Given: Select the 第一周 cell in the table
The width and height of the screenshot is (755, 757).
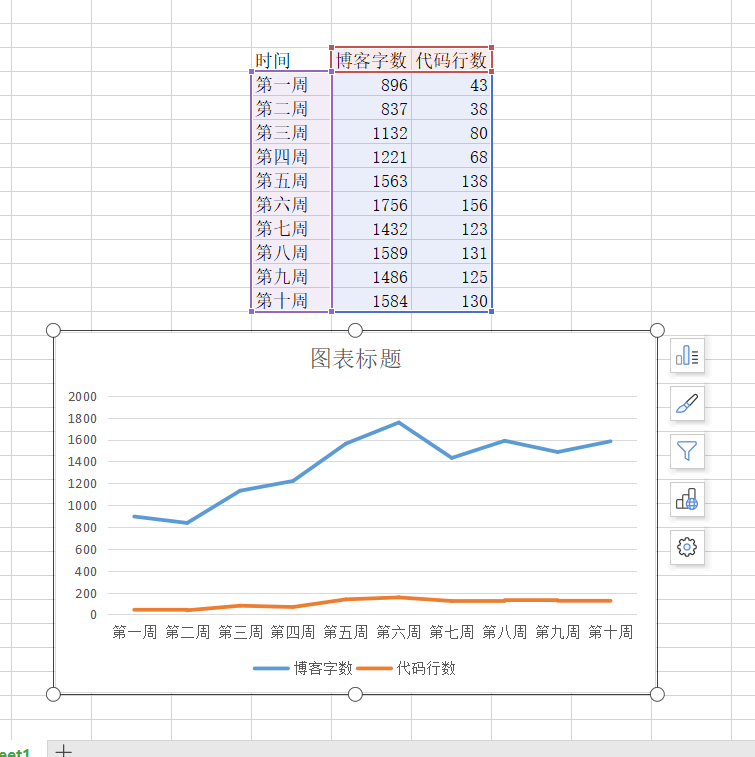Looking at the screenshot, I should (292, 84).
